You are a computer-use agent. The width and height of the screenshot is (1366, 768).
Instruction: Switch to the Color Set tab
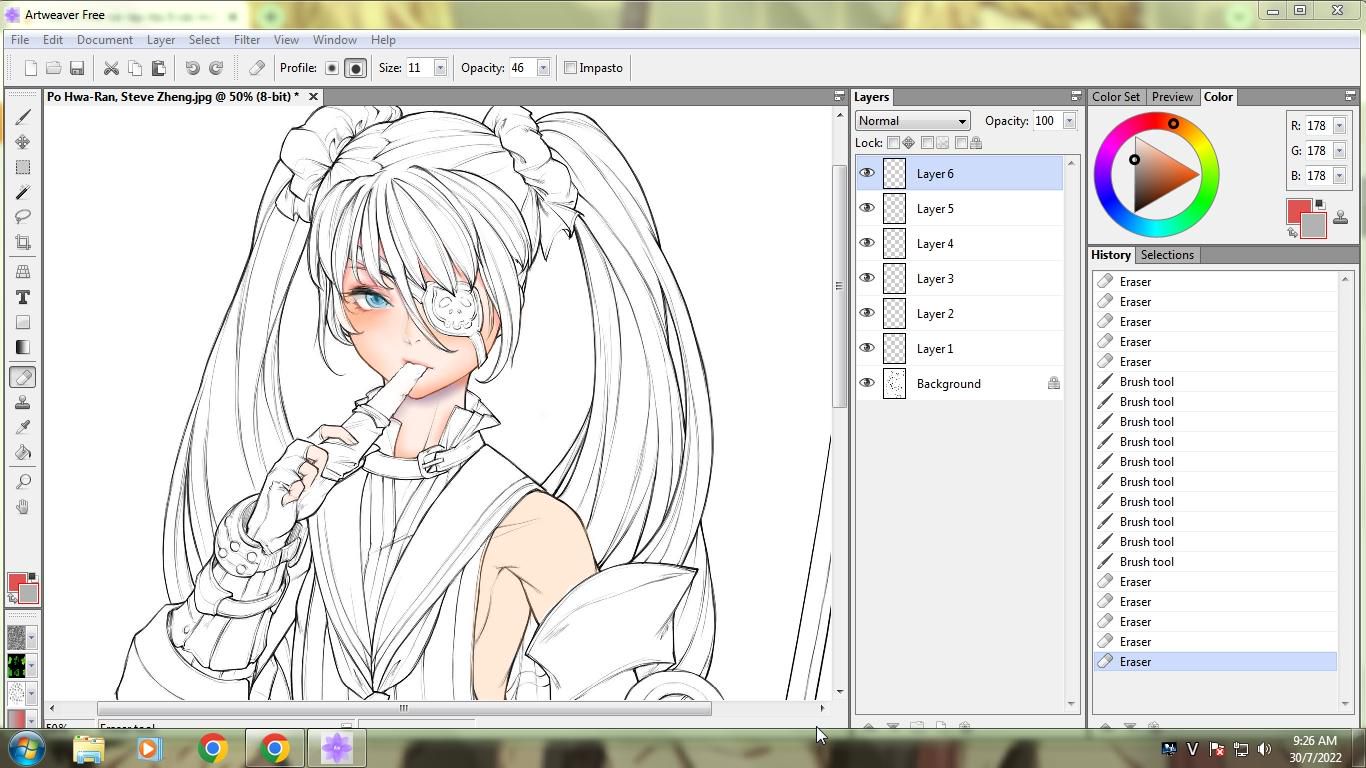(x=1116, y=97)
